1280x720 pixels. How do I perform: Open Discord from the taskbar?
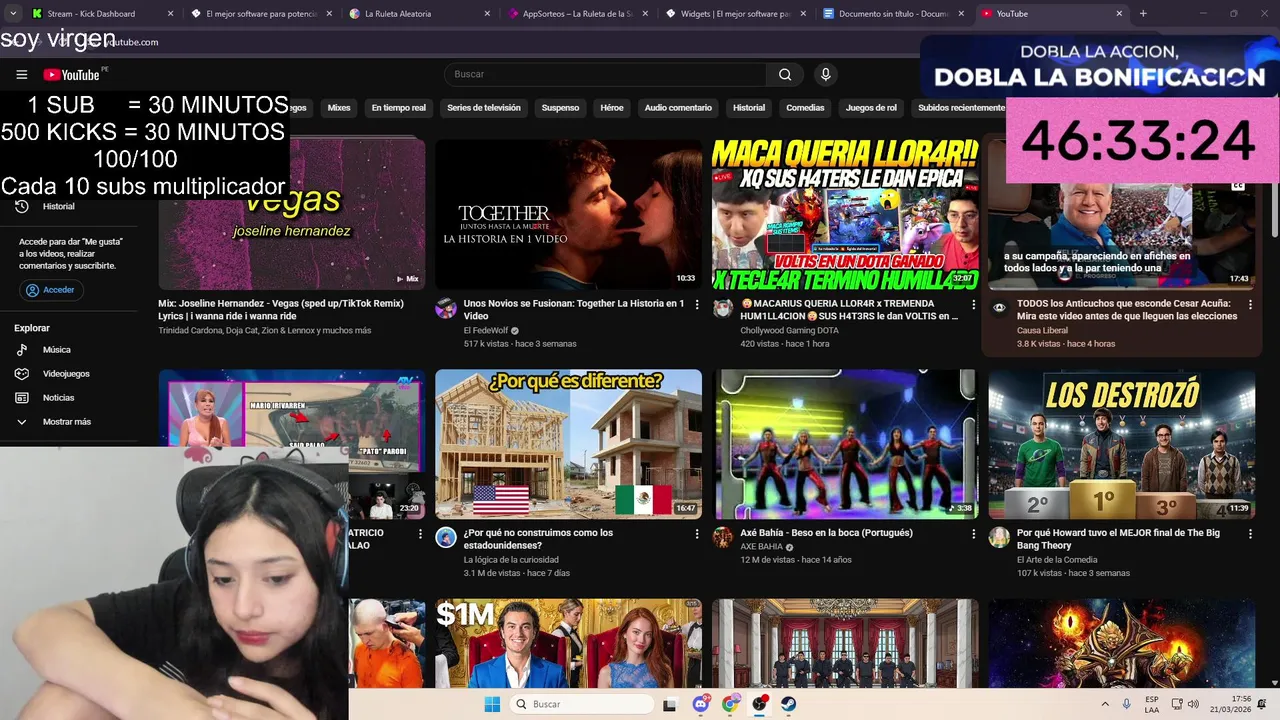tap(701, 704)
